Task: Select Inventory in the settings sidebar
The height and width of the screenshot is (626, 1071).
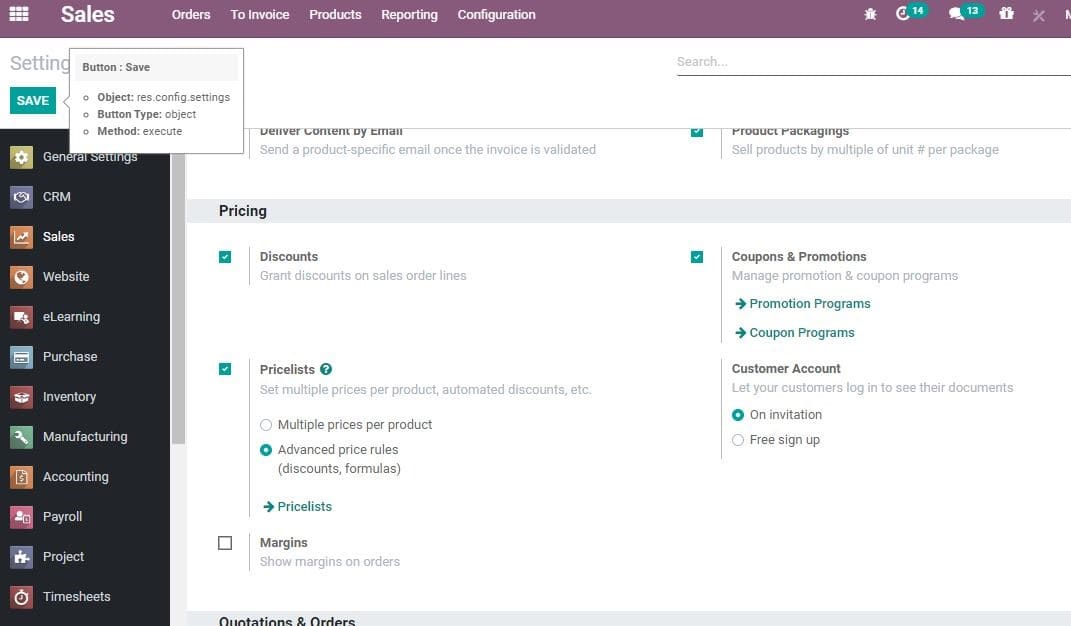Action: [x=69, y=396]
